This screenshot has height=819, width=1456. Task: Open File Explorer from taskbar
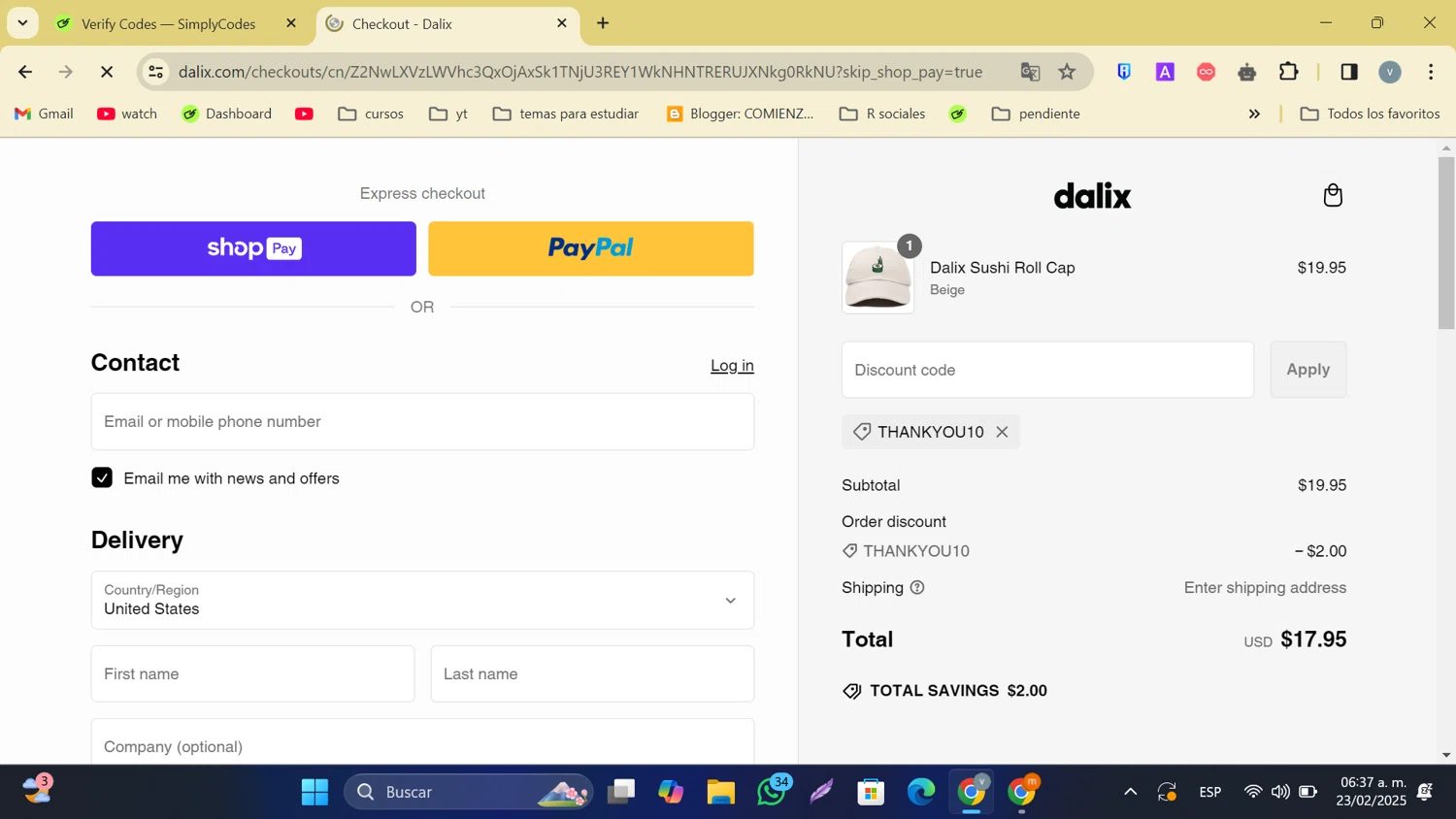pos(720,792)
